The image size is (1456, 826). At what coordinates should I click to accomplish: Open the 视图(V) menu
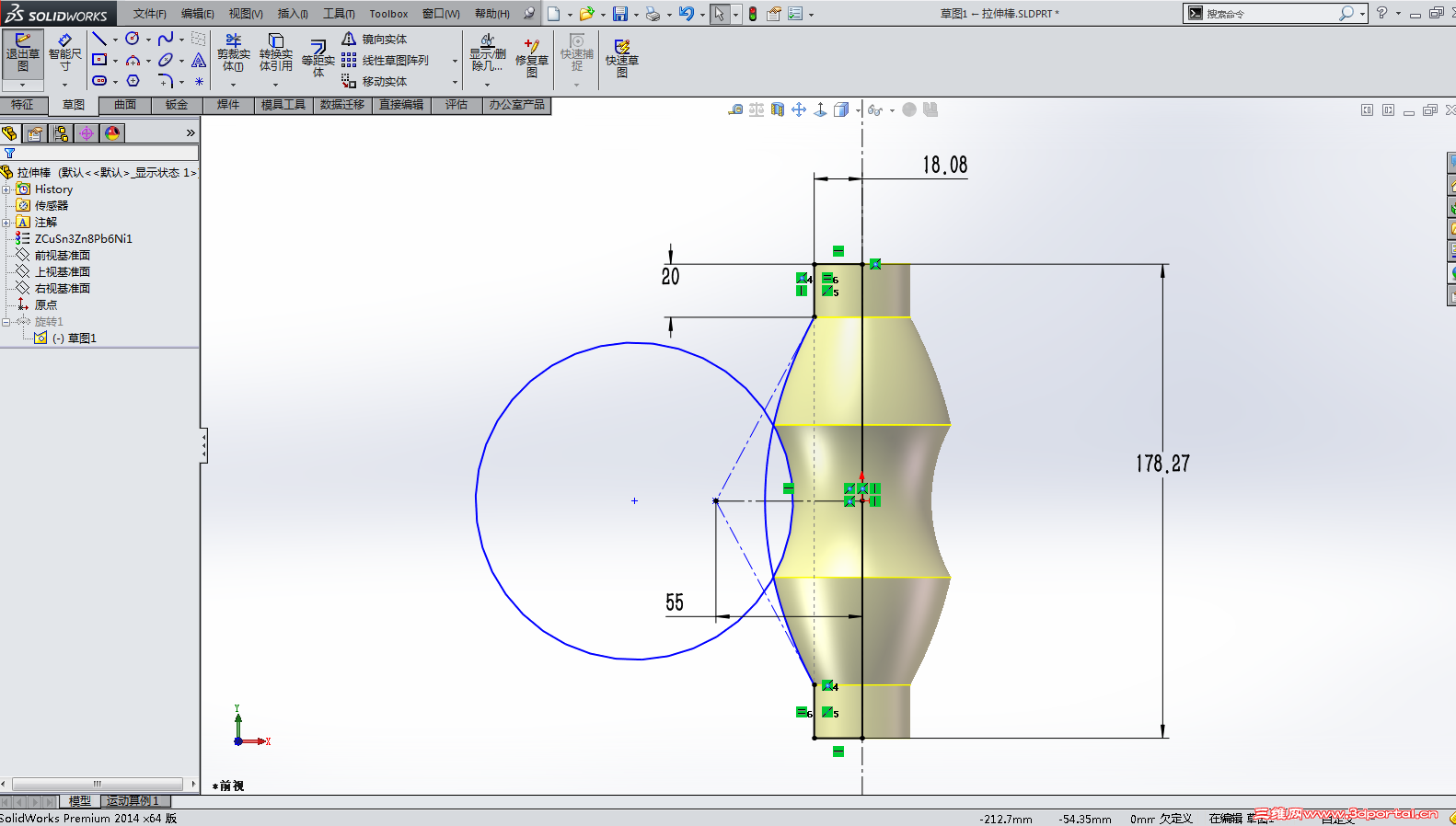(x=246, y=14)
